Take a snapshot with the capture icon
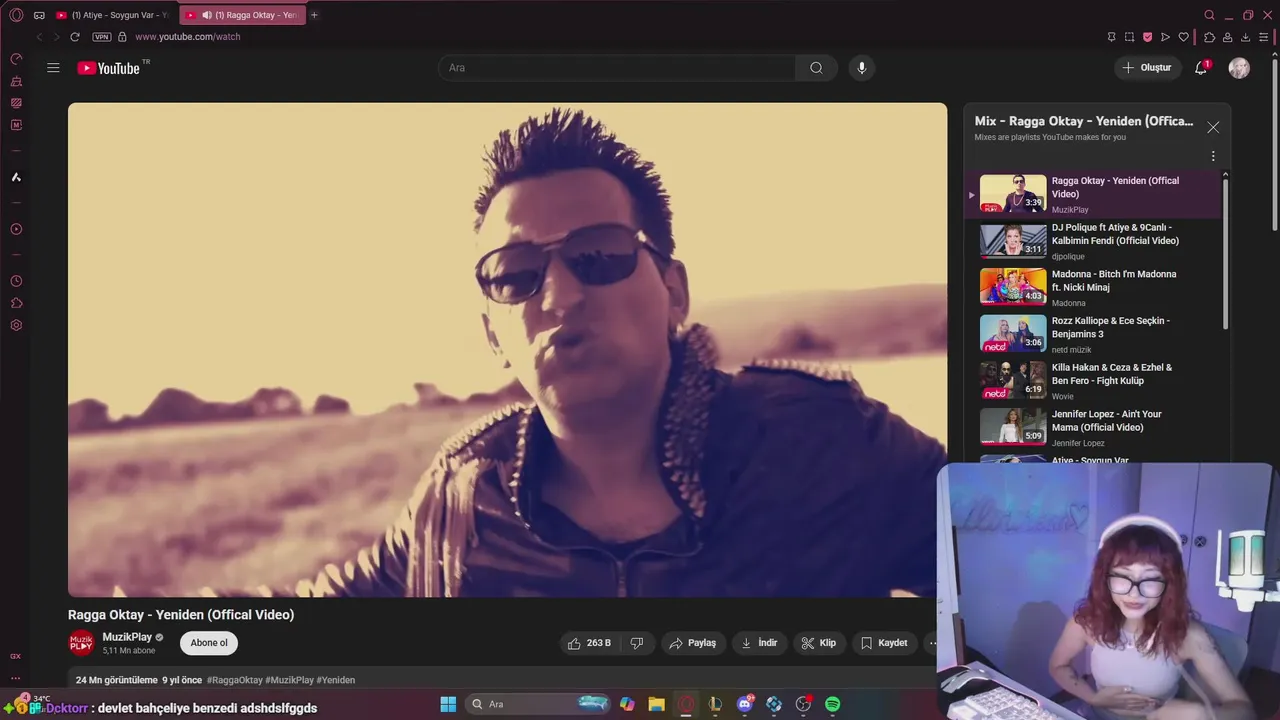Viewport: 1280px width, 720px height. point(1129,37)
